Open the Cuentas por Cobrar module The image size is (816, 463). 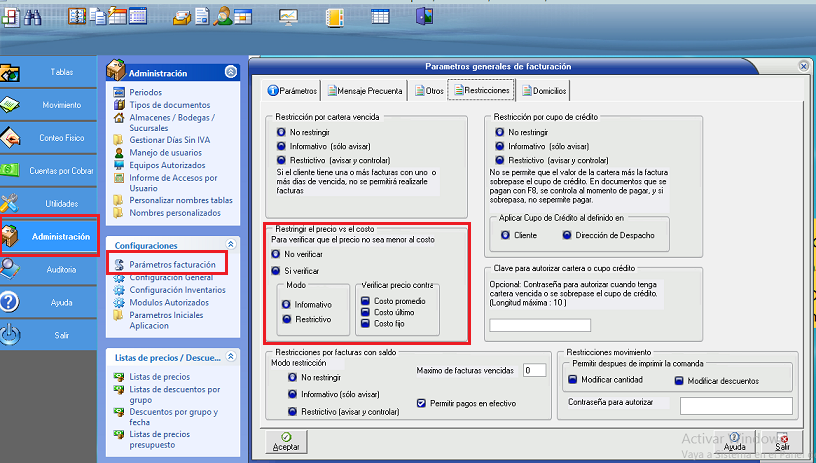point(49,171)
